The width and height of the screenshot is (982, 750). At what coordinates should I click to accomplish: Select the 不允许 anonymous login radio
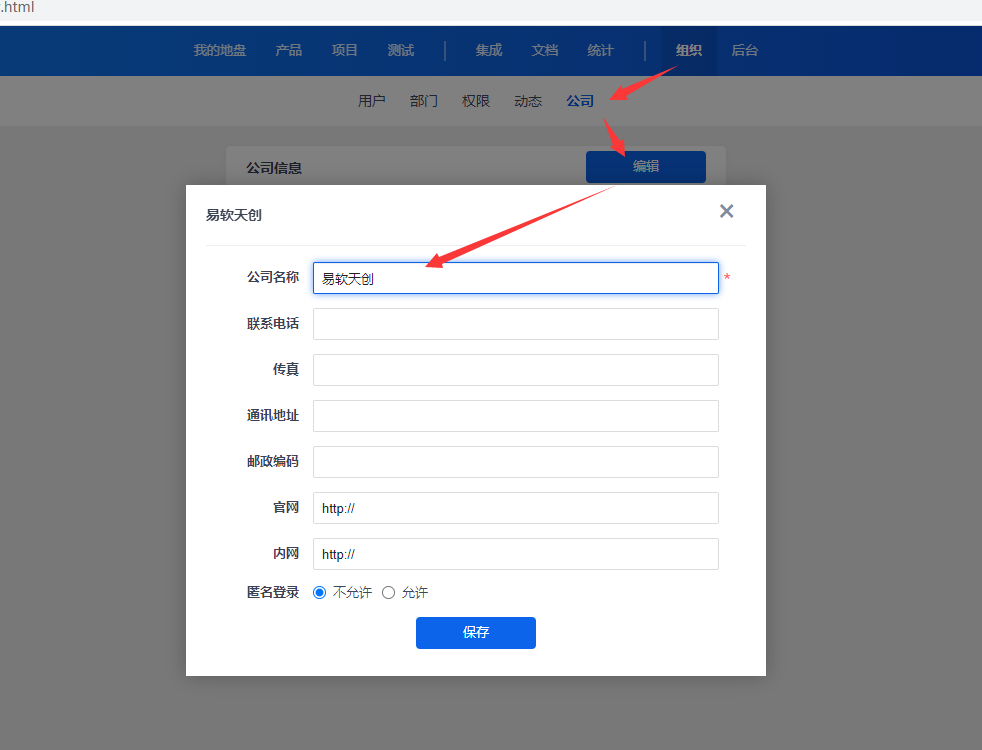tap(320, 593)
